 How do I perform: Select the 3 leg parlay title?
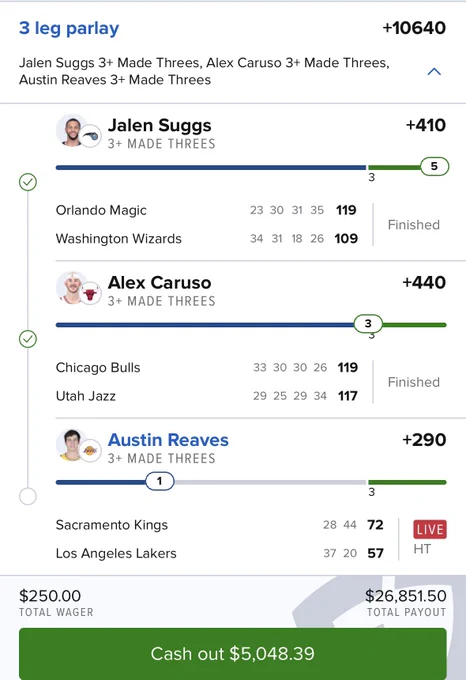click(x=69, y=29)
